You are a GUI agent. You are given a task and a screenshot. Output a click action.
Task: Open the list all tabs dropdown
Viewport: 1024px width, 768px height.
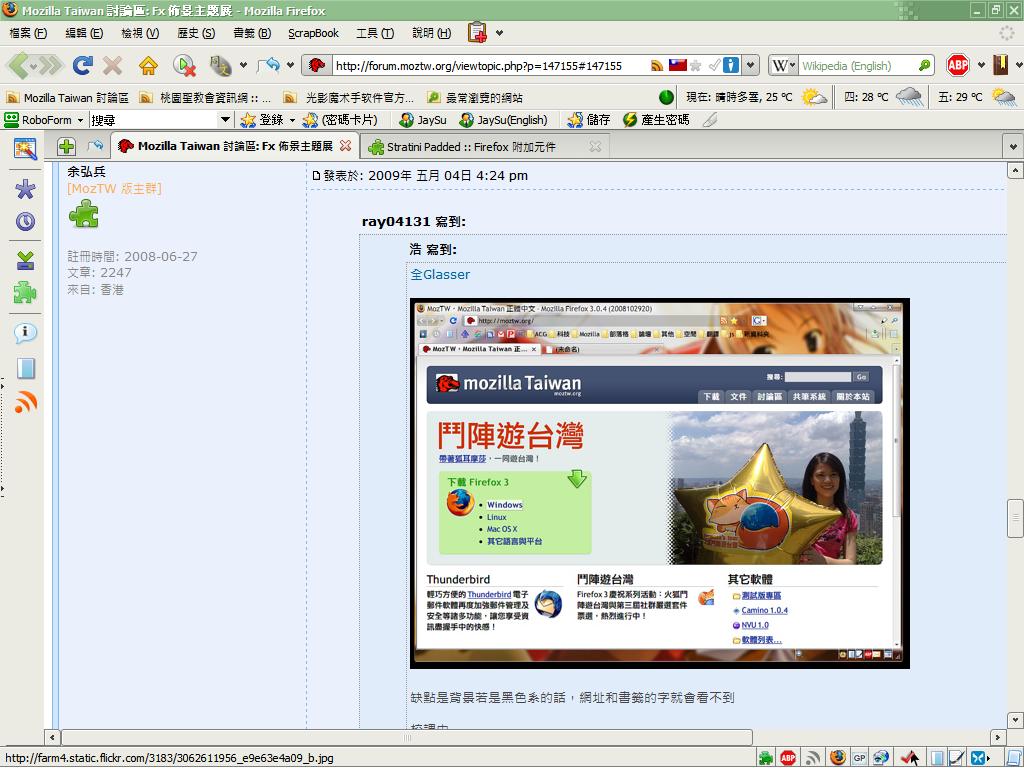[1012, 146]
